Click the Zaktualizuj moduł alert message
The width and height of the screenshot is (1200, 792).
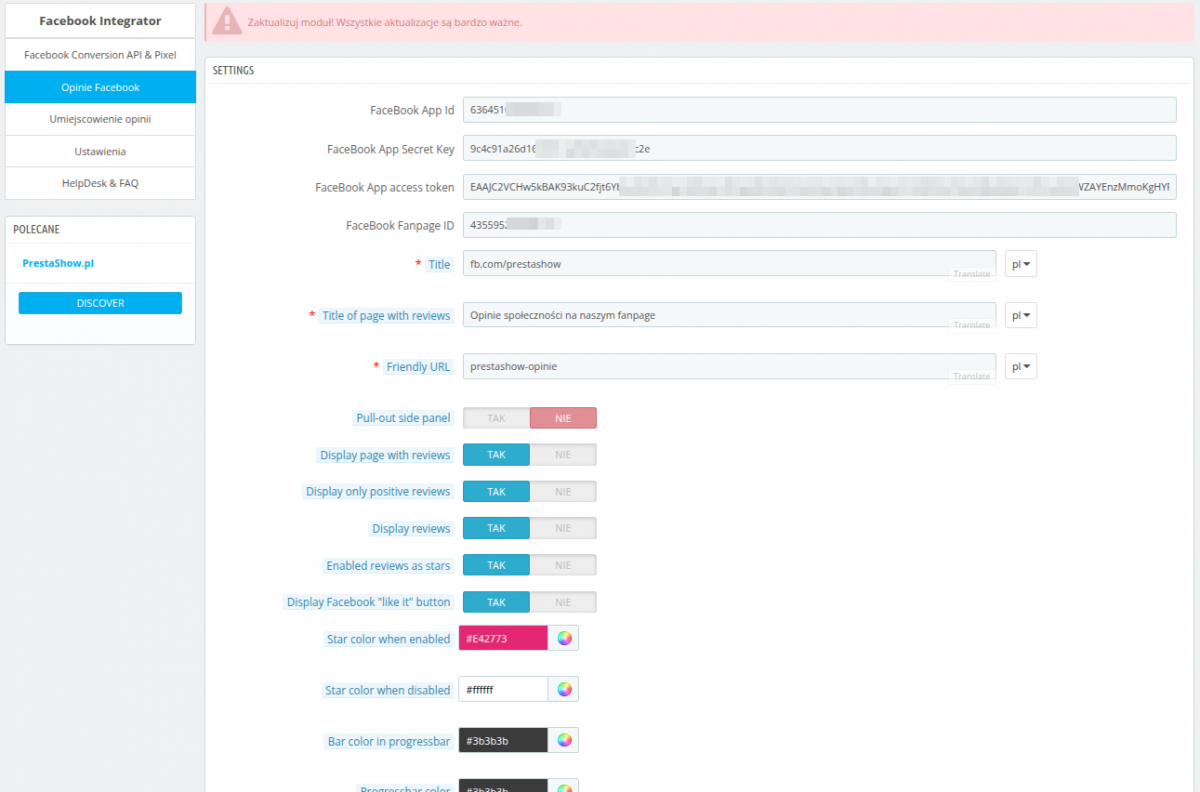coord(385,22)
